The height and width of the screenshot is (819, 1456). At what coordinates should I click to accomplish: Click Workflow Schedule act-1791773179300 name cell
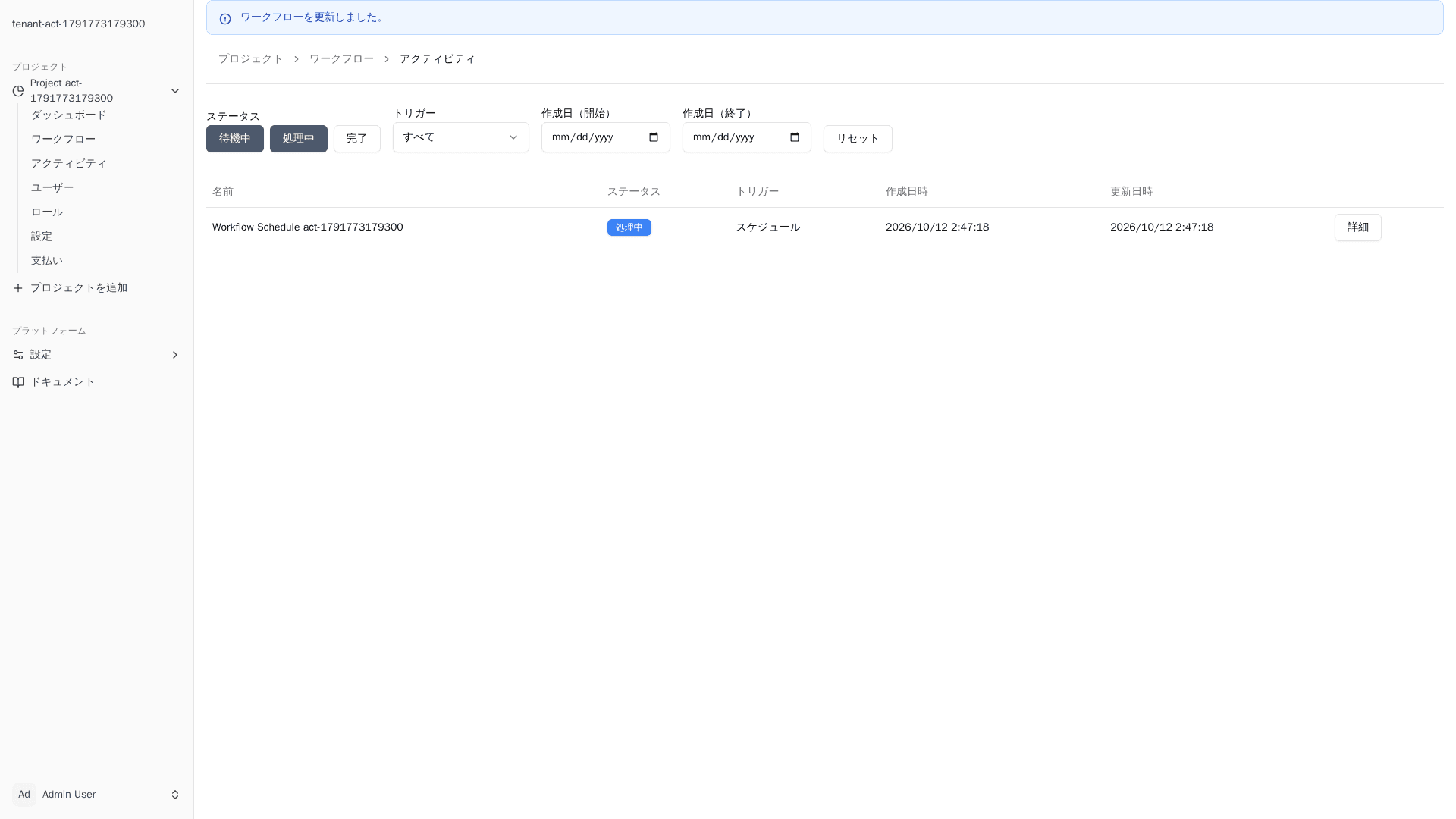[308, 227]
